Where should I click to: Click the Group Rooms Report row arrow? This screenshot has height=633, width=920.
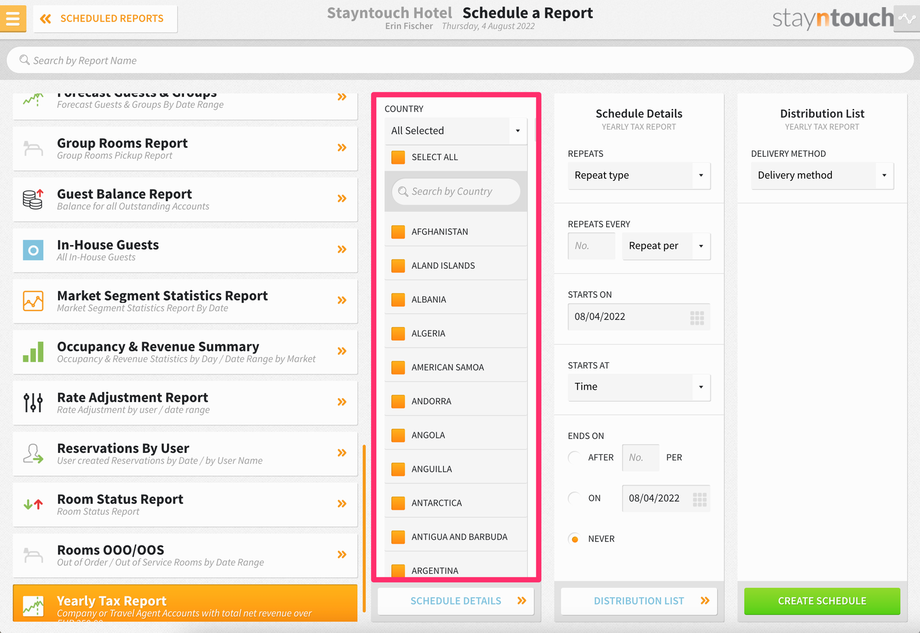click(342, 148)
